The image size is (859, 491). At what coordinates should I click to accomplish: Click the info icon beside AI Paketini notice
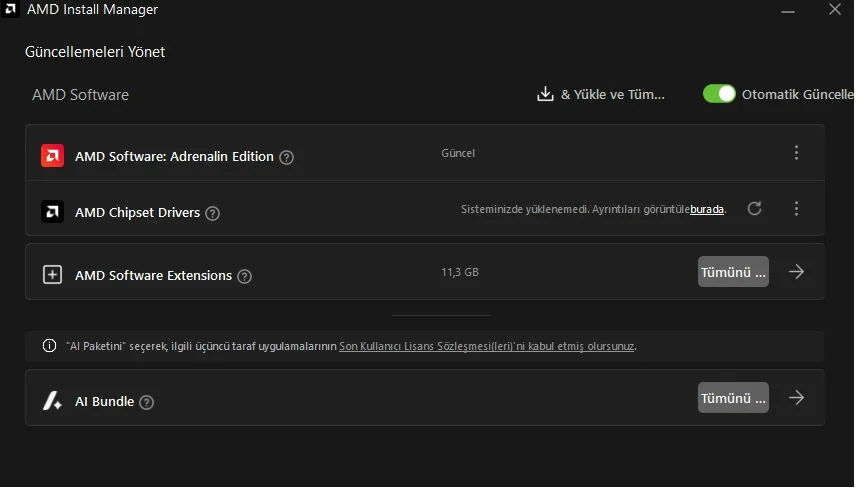pyautogui.click(x=49, y=346)
